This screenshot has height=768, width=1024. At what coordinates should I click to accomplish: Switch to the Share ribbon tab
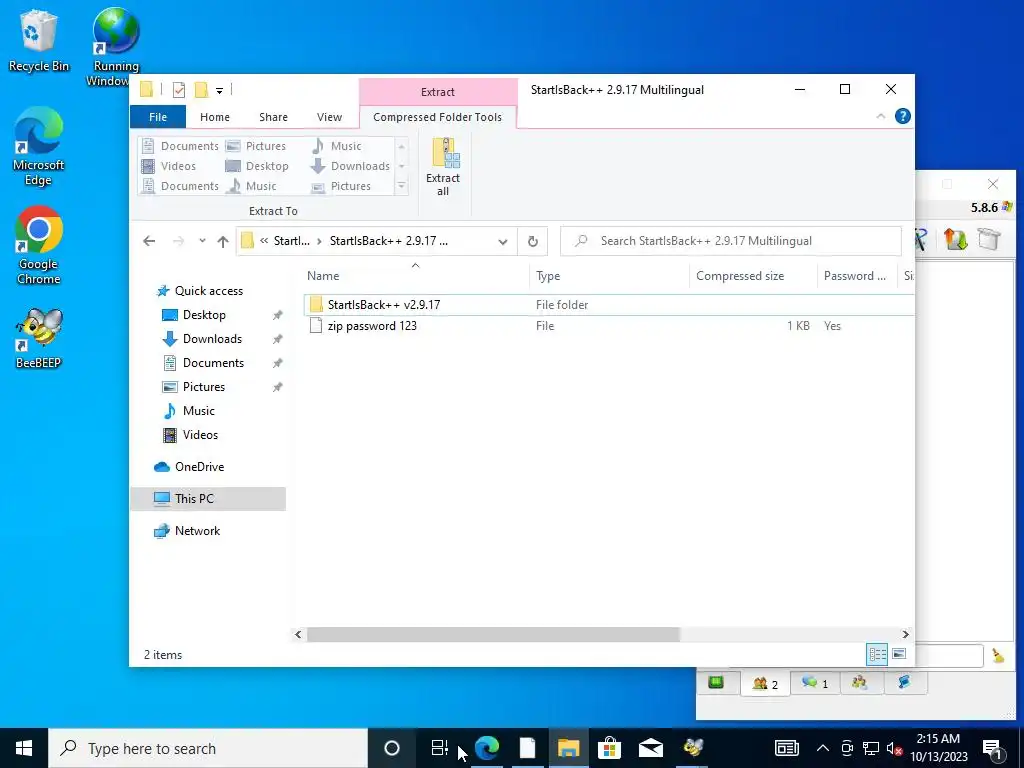(273, 117)
